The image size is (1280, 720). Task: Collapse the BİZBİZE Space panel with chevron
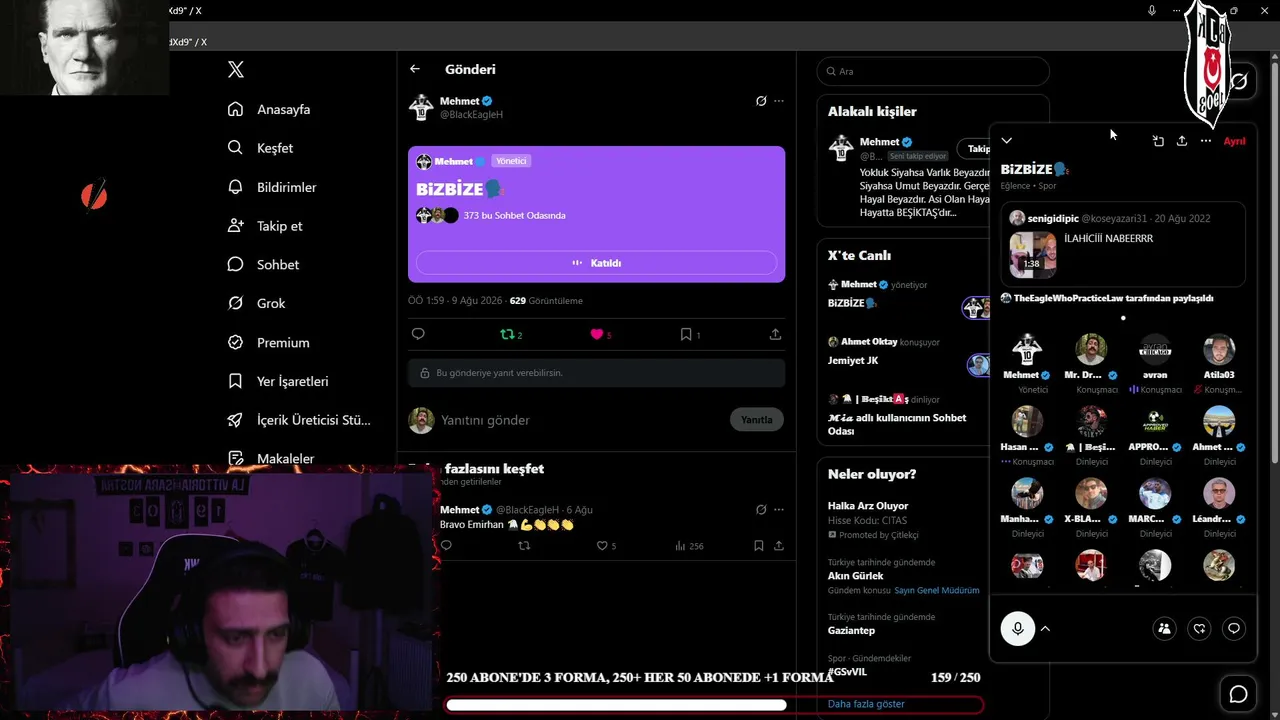click(1007, 141)
